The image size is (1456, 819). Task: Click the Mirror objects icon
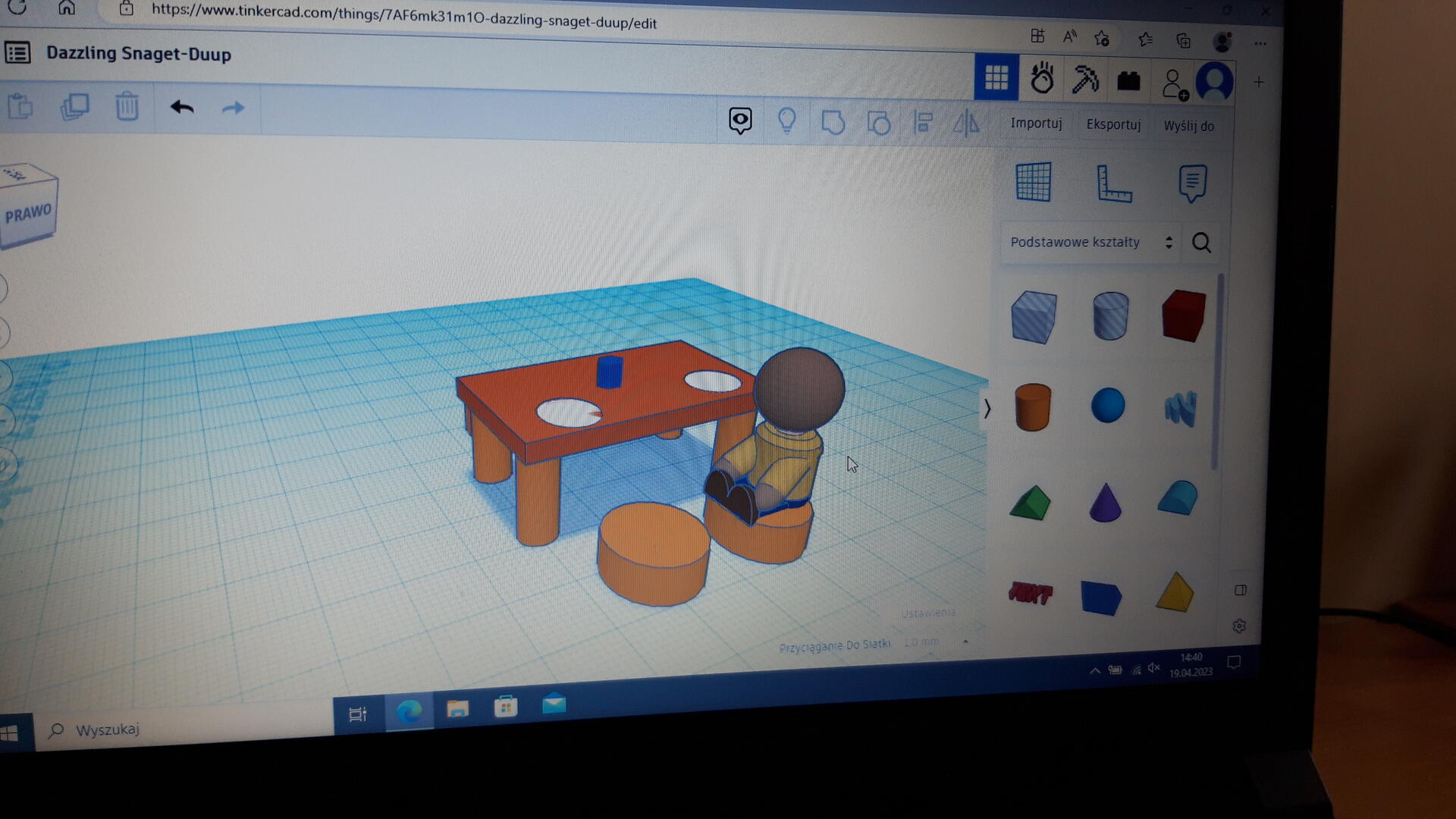tap(965, 123)
